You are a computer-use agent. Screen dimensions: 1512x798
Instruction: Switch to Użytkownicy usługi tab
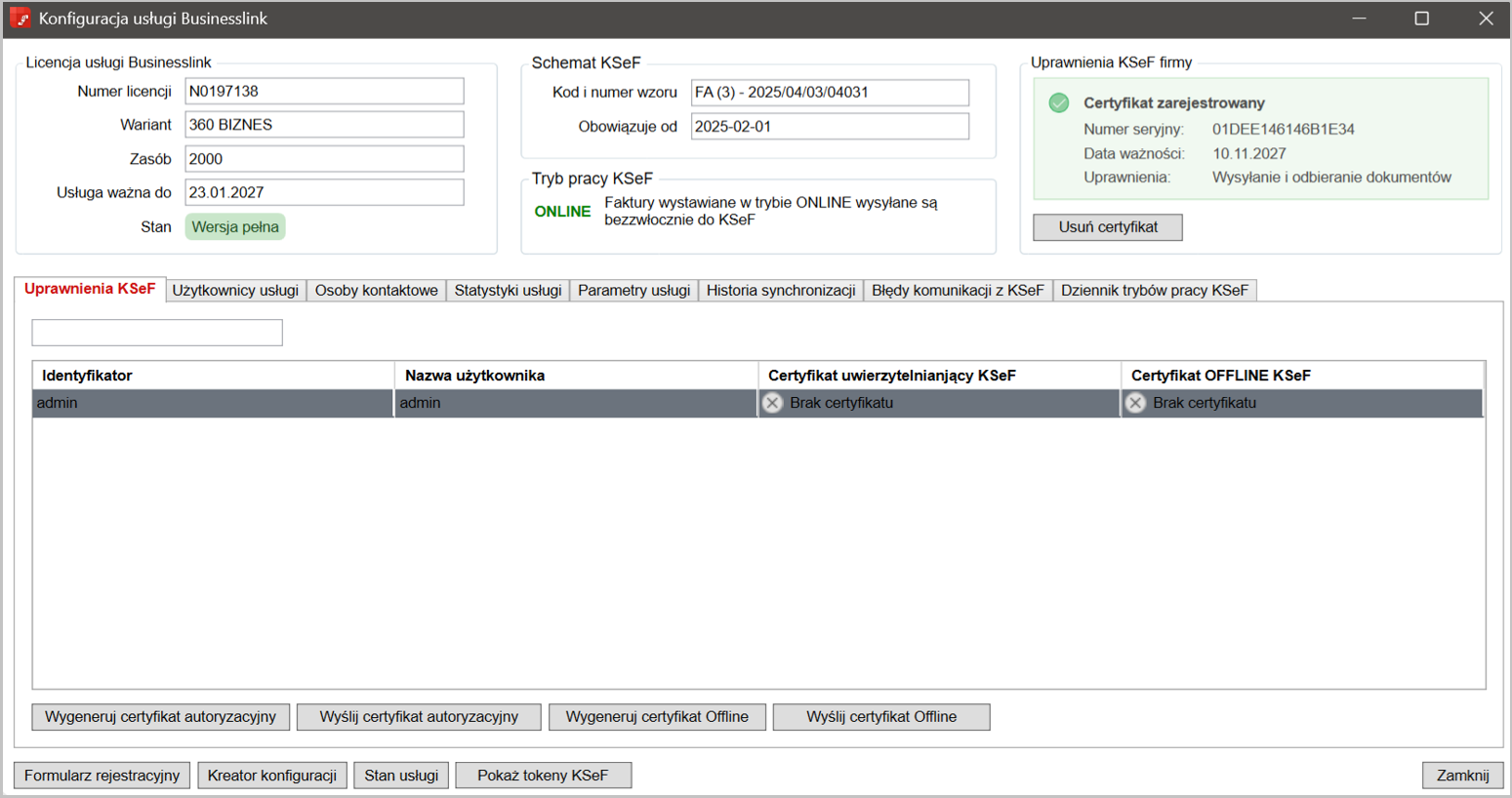pyautogui.click(x=235, y=291)
